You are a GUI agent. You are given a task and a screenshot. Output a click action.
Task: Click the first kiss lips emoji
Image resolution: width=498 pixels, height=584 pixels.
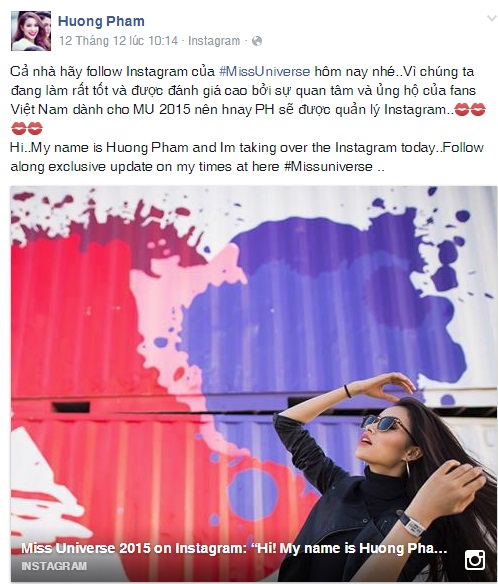463,110
